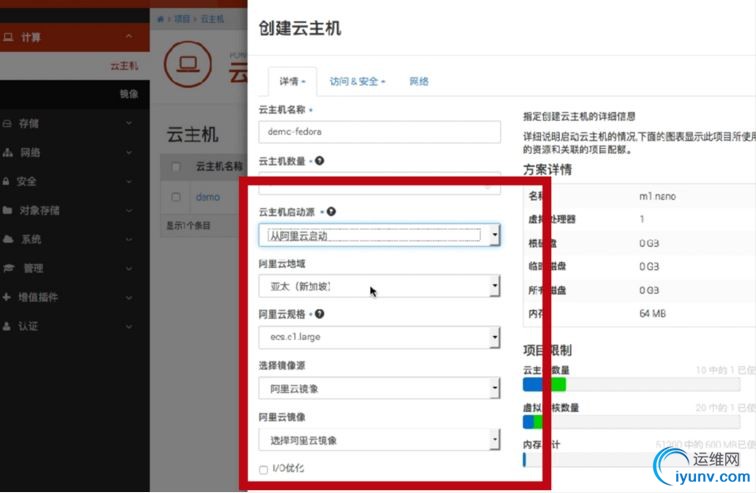The width and height of the screenshot is (756, 493).
Task: Switch to the 详情 tab
Action: (x=292, y=81)
